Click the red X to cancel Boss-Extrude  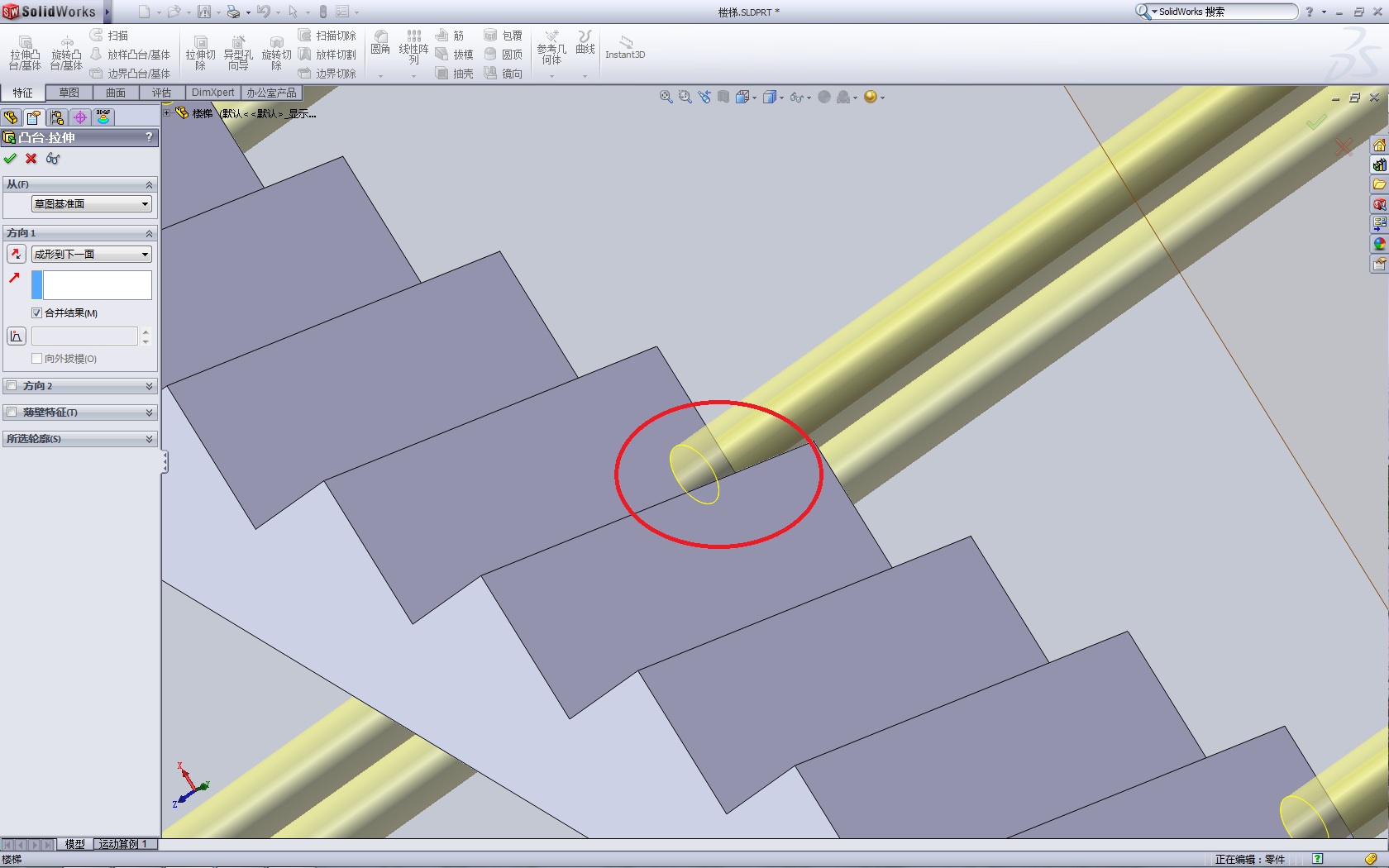31,158
